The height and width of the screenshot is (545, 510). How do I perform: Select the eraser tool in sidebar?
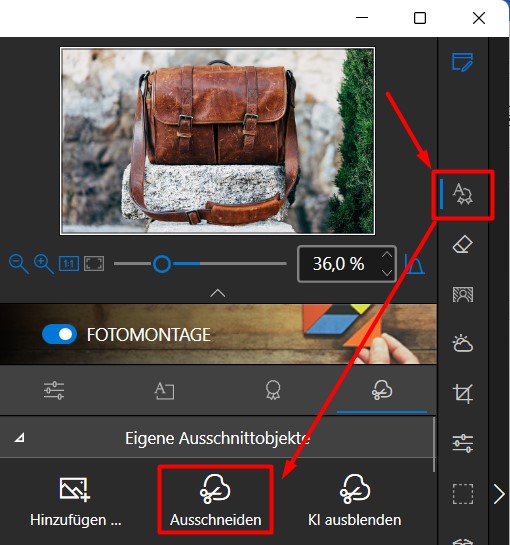click(463, 245)
